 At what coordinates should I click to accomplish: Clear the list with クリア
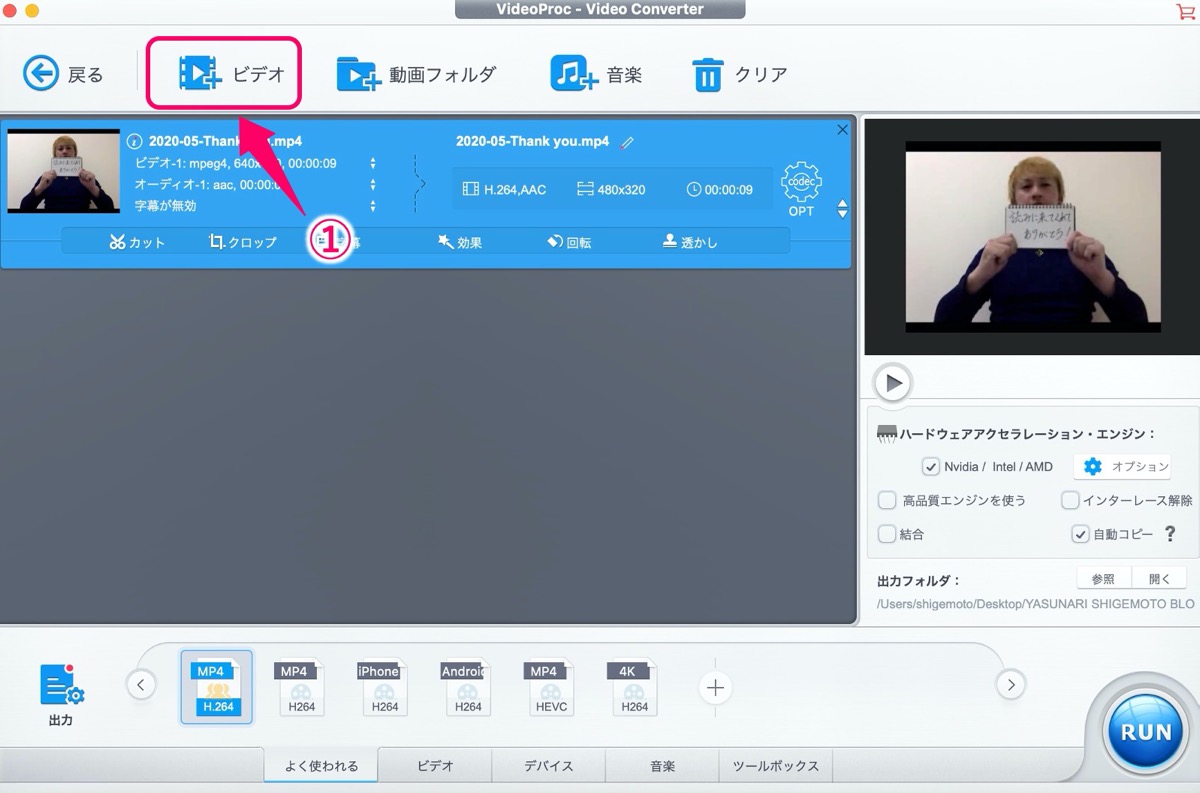point(740,74)
